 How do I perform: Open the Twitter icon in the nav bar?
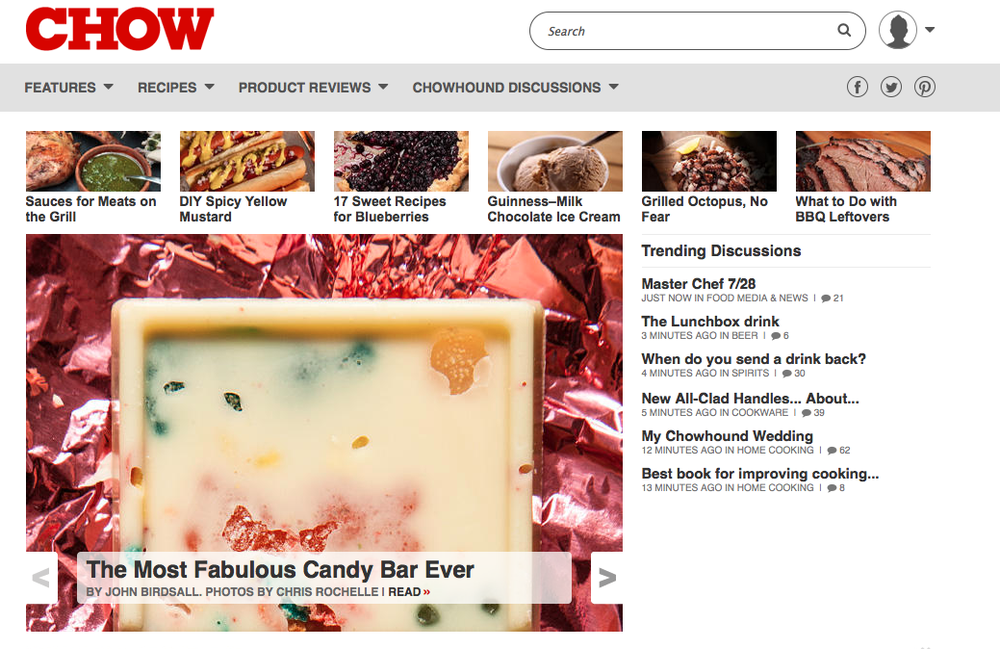click(891, 87)
